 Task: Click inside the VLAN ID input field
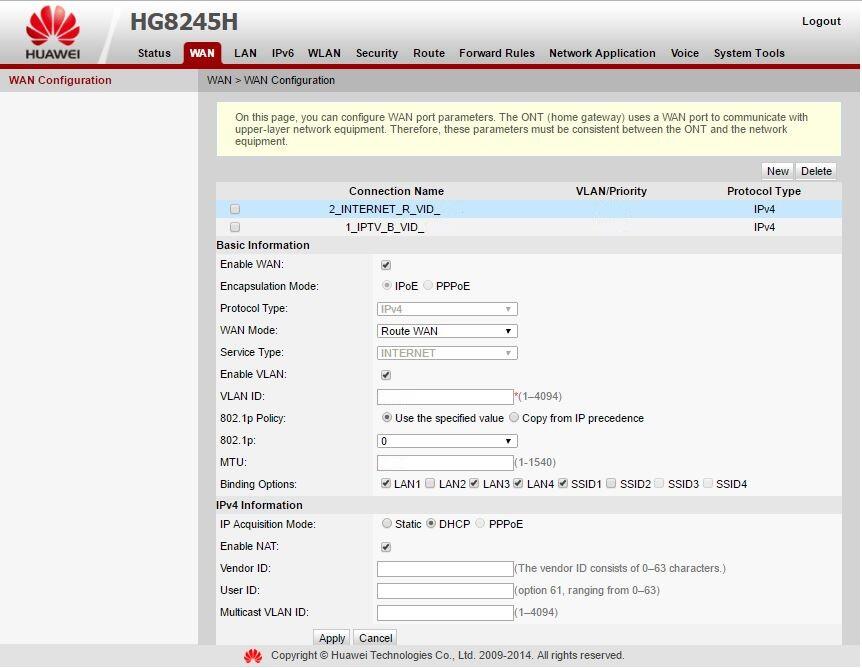(445, 396)
